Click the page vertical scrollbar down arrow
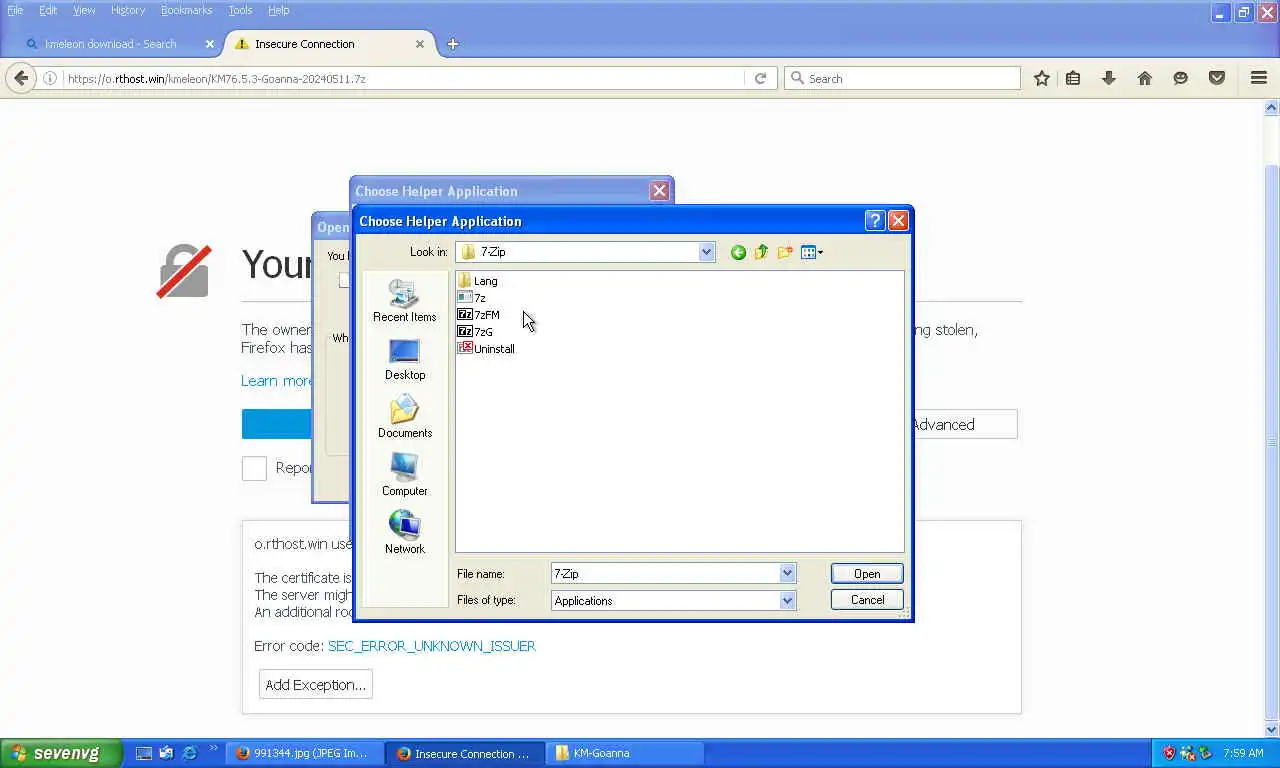The height and width of the screenshot is (768, 1280). [x=1272, y=730]
